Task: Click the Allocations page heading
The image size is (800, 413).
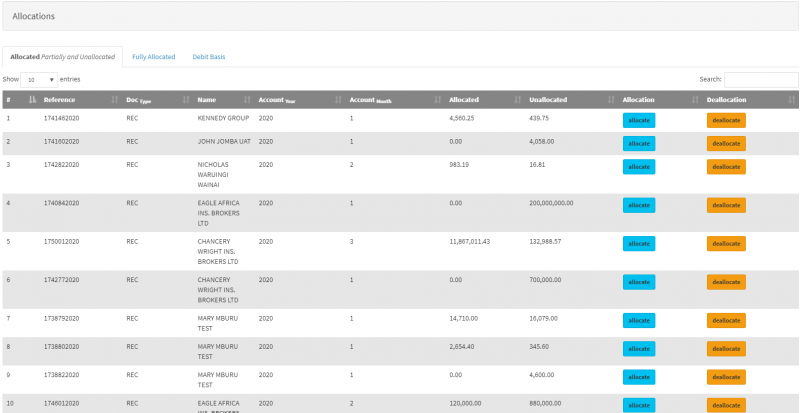Action: click(34, 16)
